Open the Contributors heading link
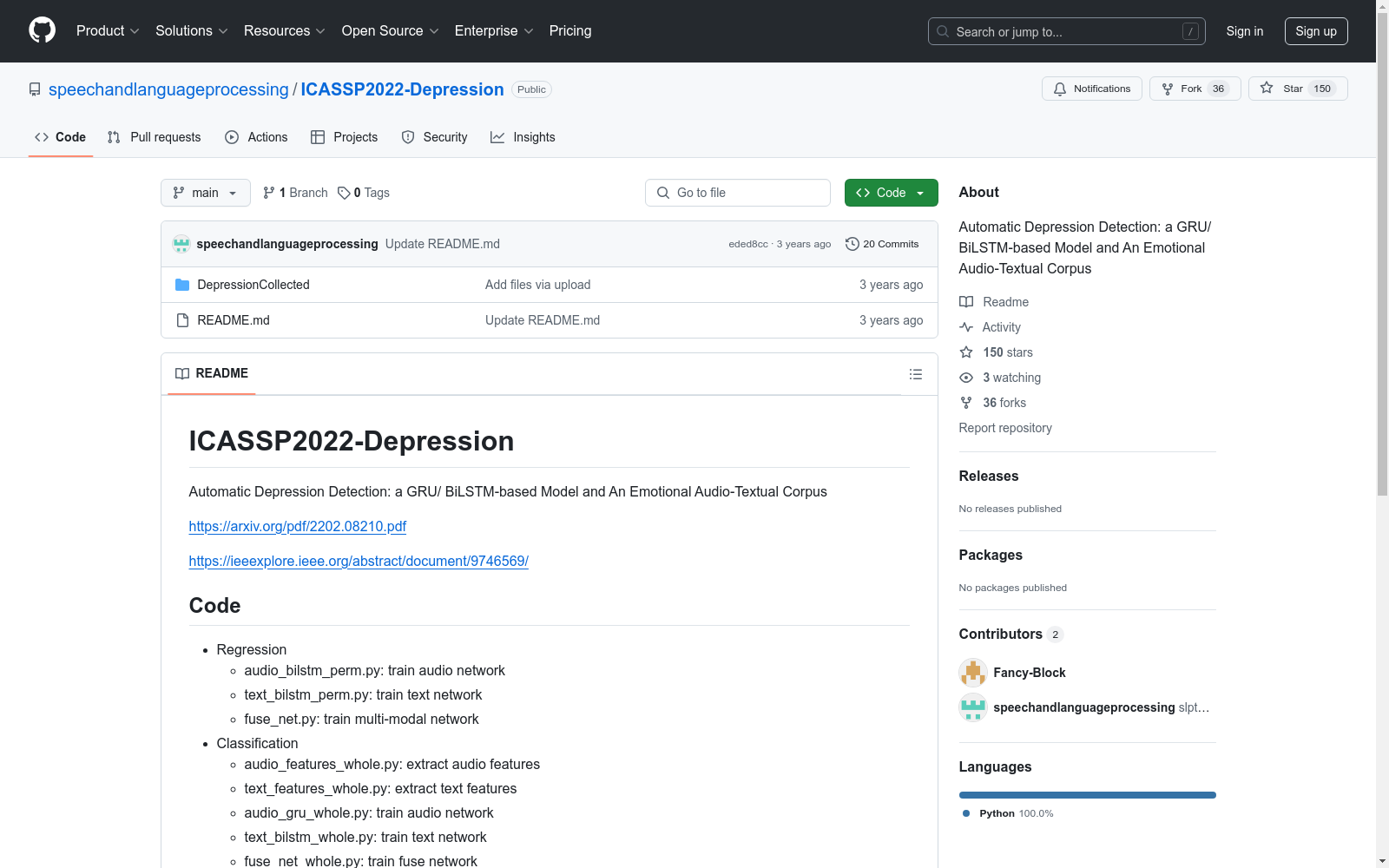The image size is (1389, 868). click(x=1011, y=635)
